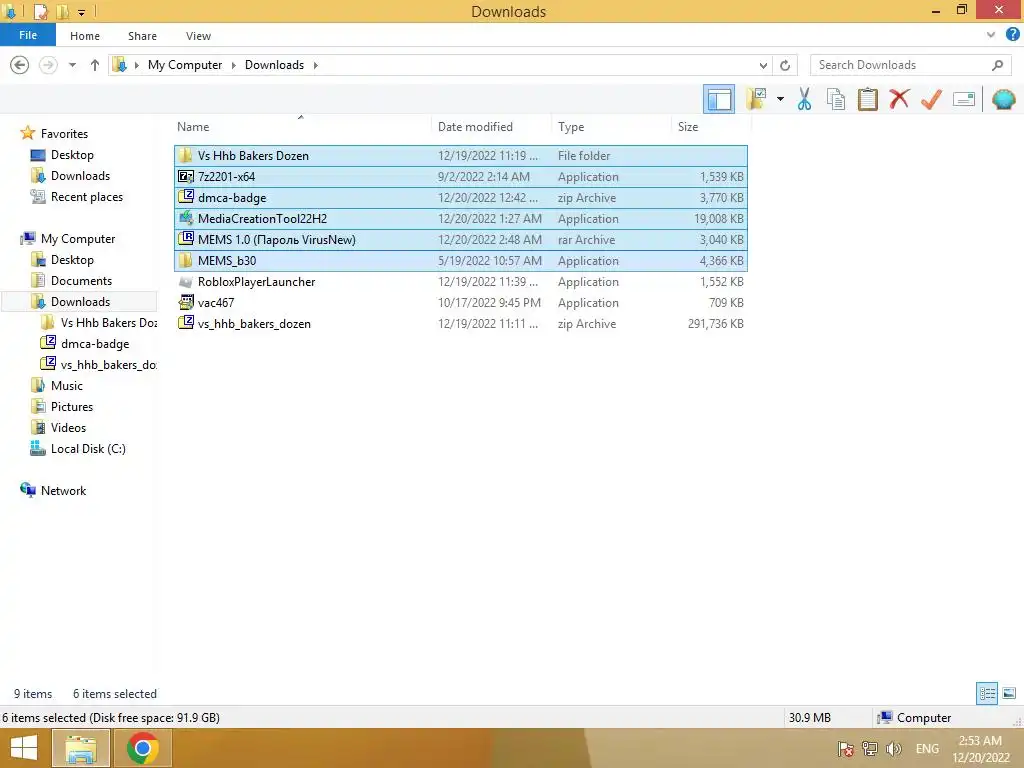This screenshot has height=768, width=1024.
Task: Open Favorites in the navigation pane
Action: pyautogui.click(x=64, y=133)
